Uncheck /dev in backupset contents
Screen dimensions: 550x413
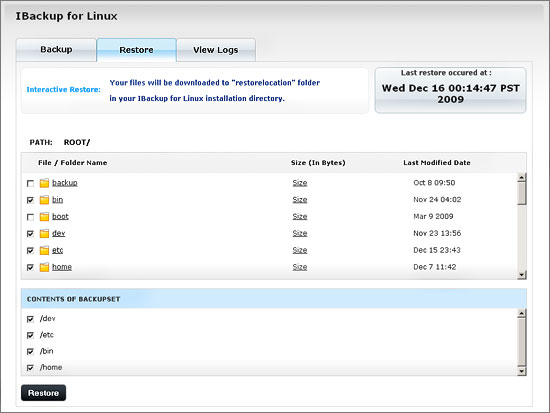[x=31, y=319]
